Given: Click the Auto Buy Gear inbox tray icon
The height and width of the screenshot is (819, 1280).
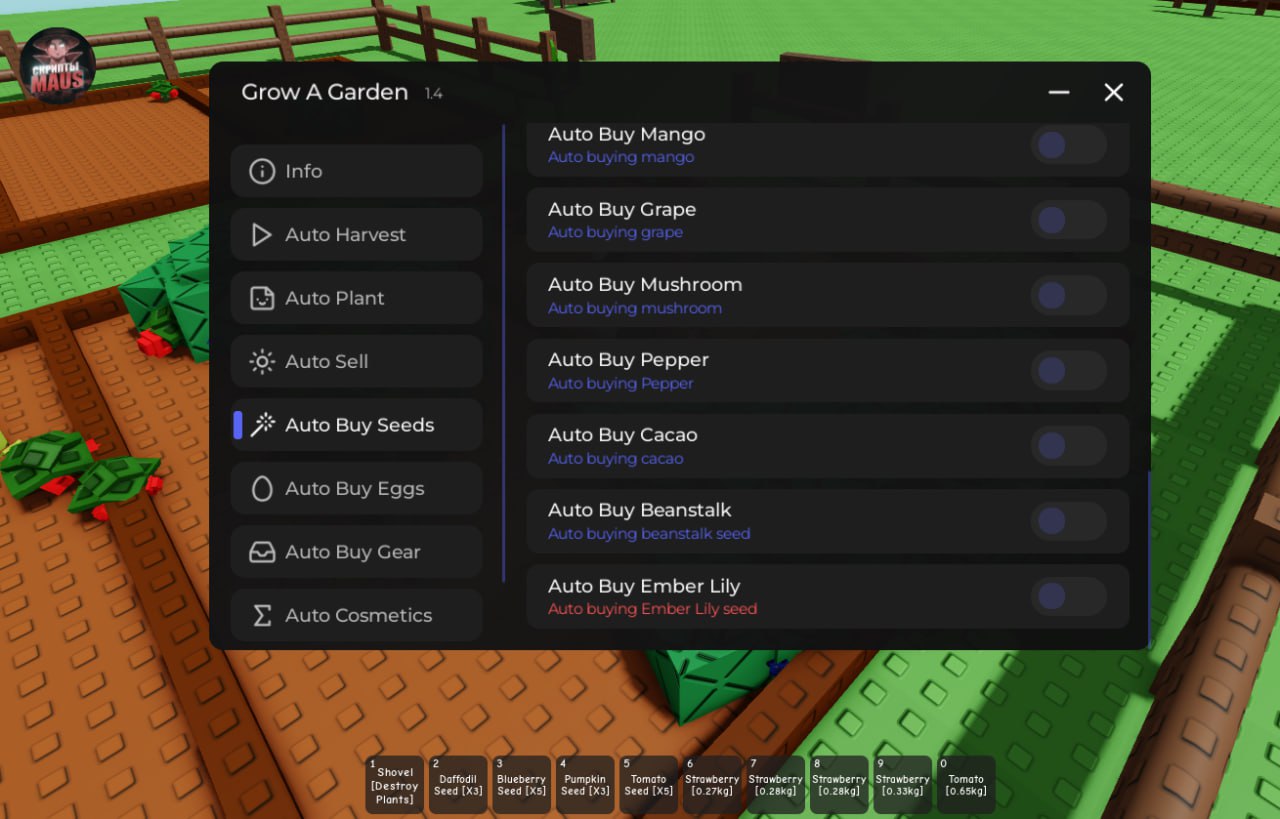Looking at the screenshot, I should 262,552.
